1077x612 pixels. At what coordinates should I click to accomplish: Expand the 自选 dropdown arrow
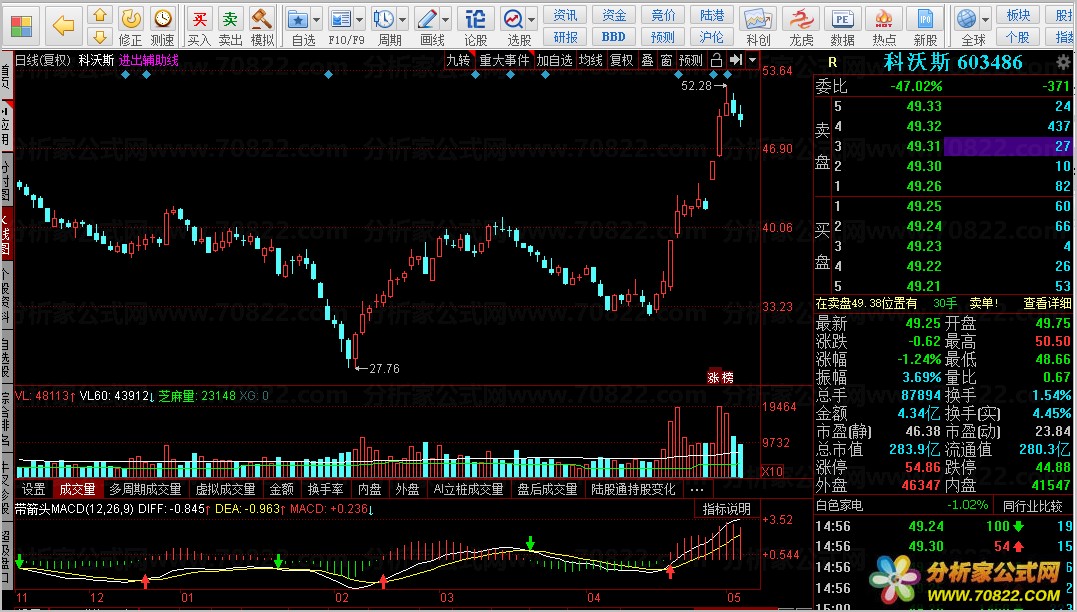316,19
